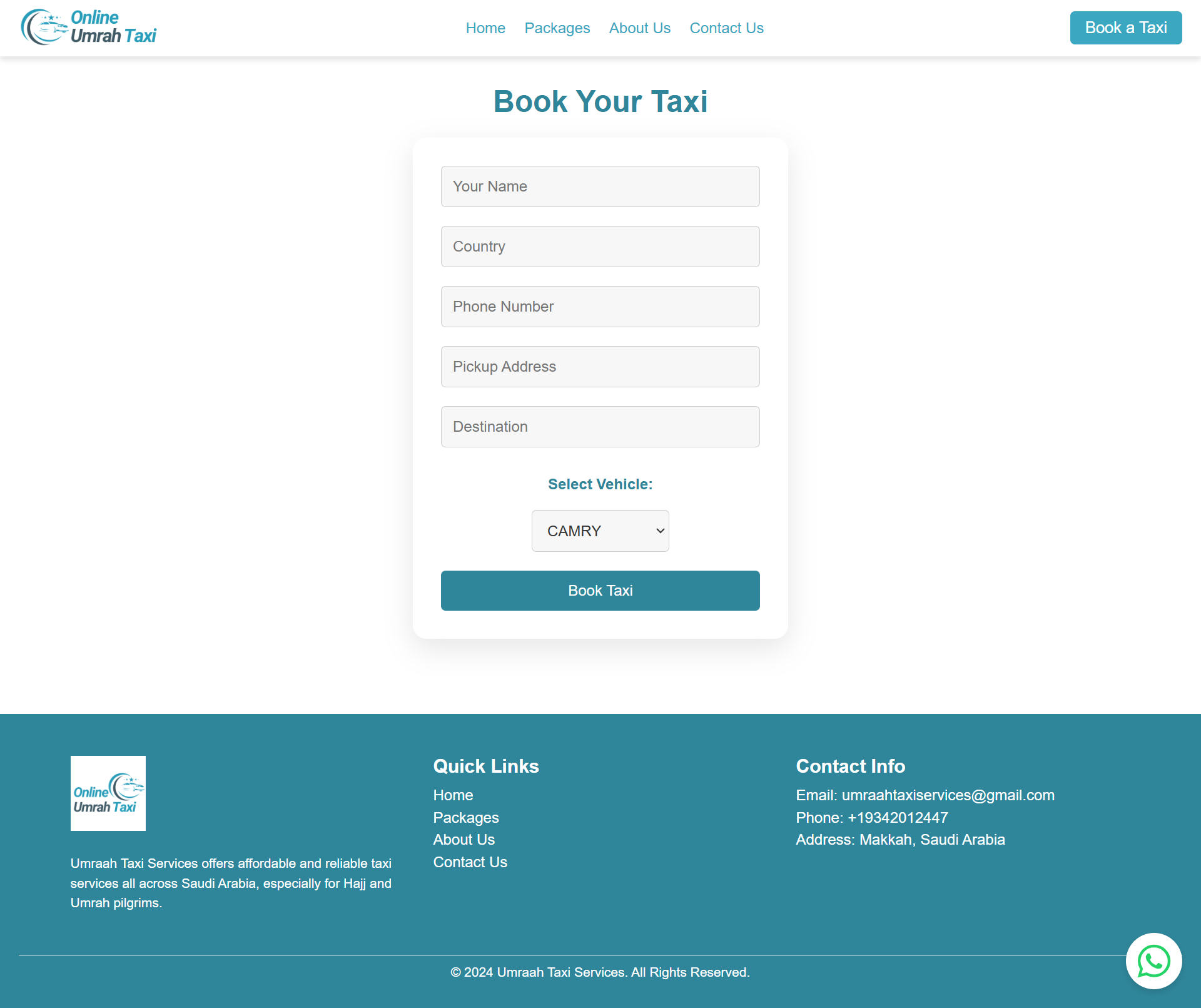Open the Contact Us footer quick link
This screenshot has height=1008, width=1201.
pyautogui.click(x=470, y=861)
